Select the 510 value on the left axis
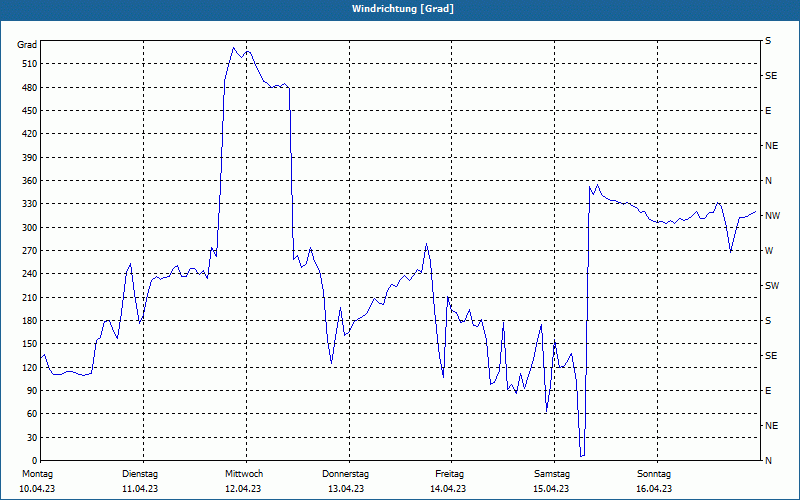The width and height of the screenshot is (800, 500). (x=29, y=64)
